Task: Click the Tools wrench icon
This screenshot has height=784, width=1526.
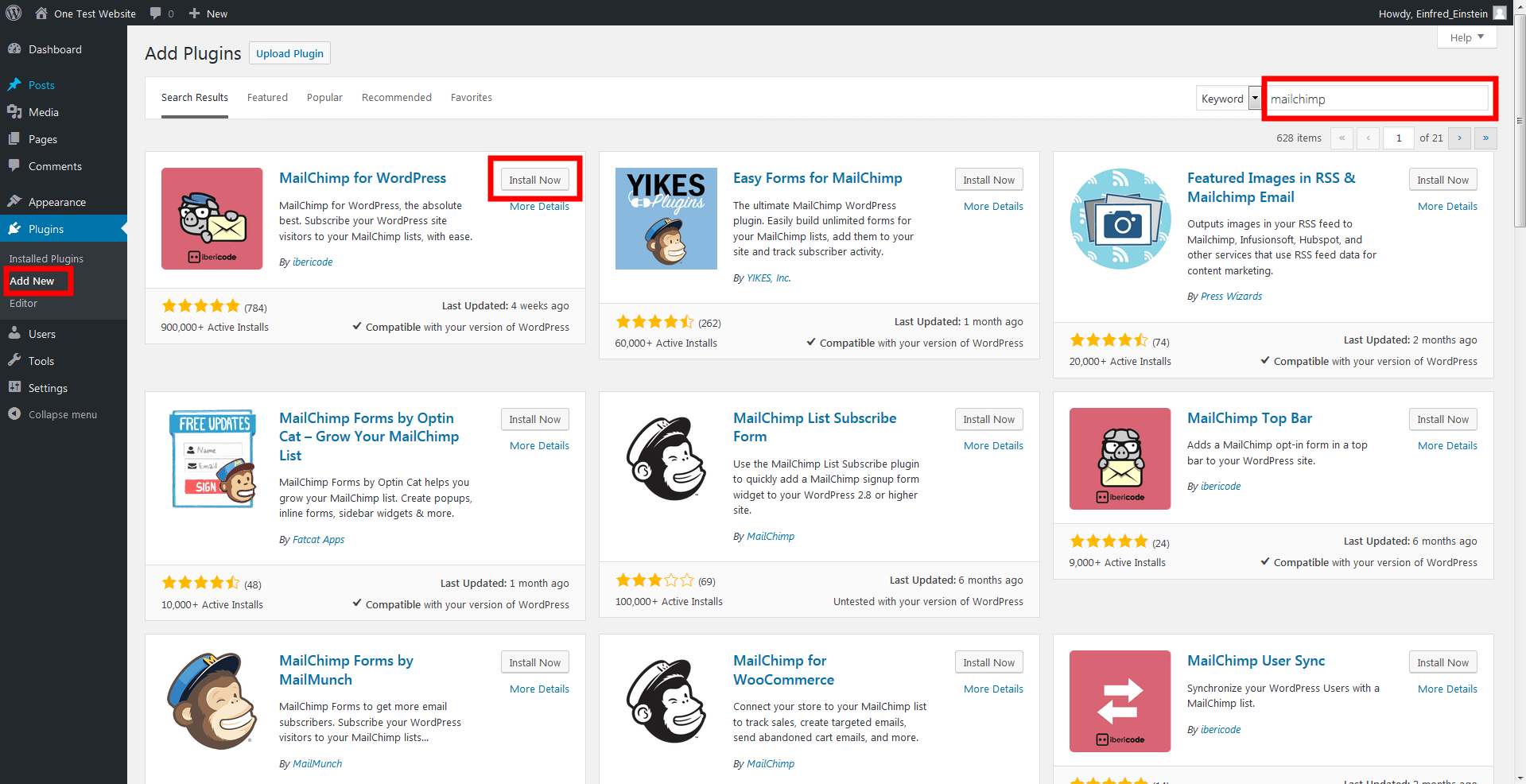Action: tap(14, 361)
